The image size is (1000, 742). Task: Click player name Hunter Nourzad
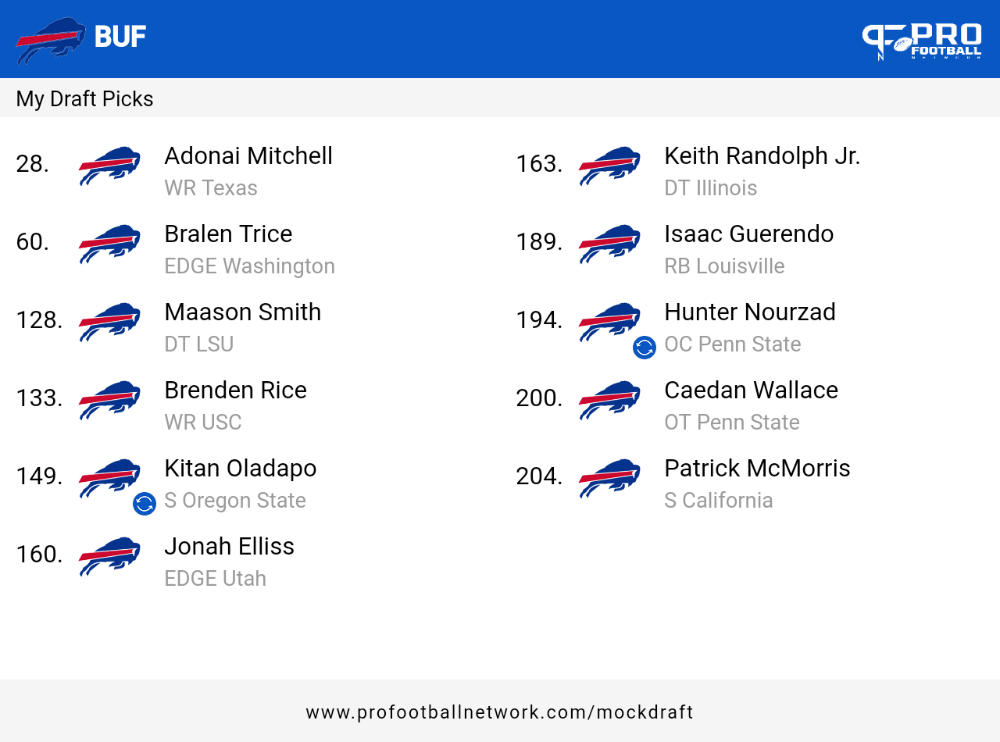coord(749,312)
